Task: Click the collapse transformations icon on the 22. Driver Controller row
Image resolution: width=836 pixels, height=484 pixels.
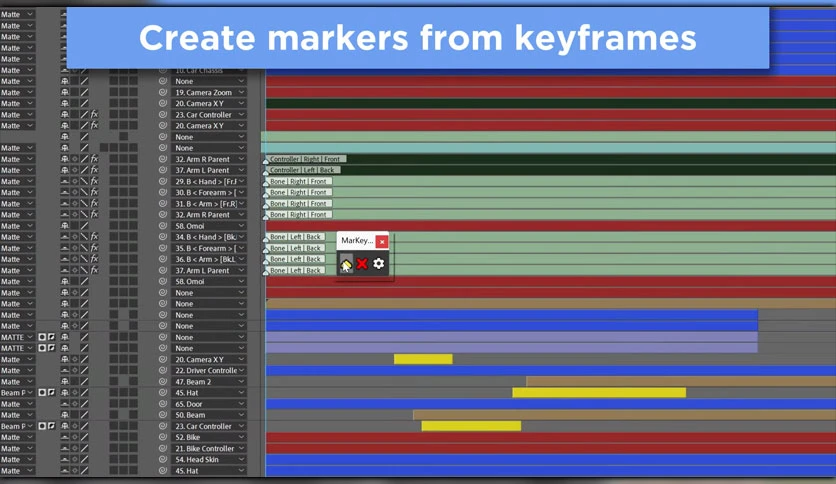Action: coord(75,370)
